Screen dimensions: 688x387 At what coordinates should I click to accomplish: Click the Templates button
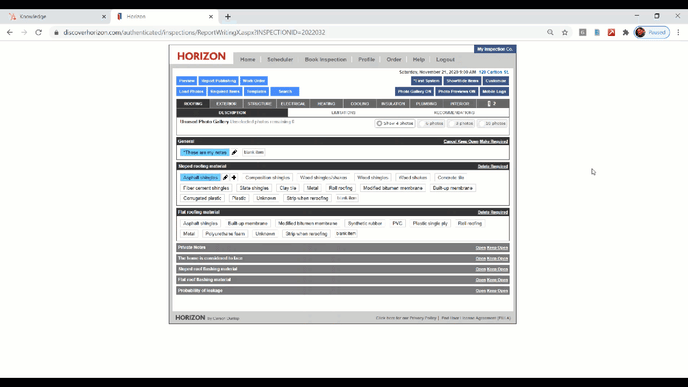[x=256, y=91]
